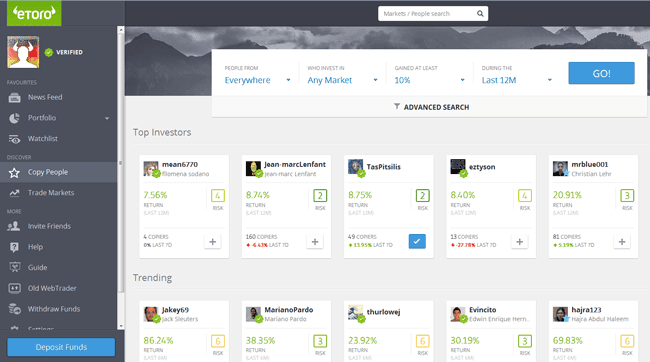This screenshot has height=362, width=650.
Task: Open the Help question mark icon
Action: coord(15,247)
